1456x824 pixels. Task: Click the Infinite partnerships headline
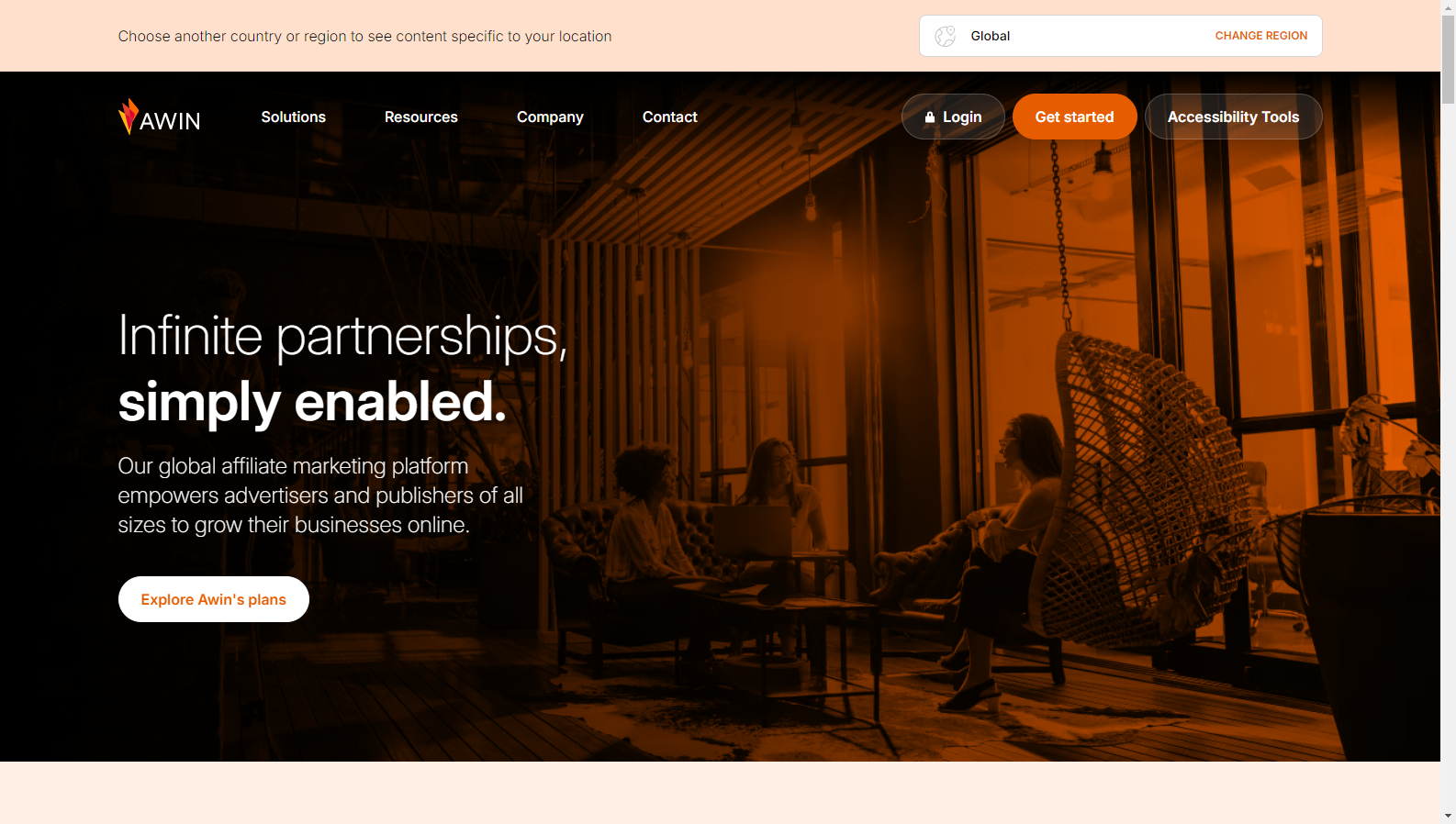tap(342, 368)
